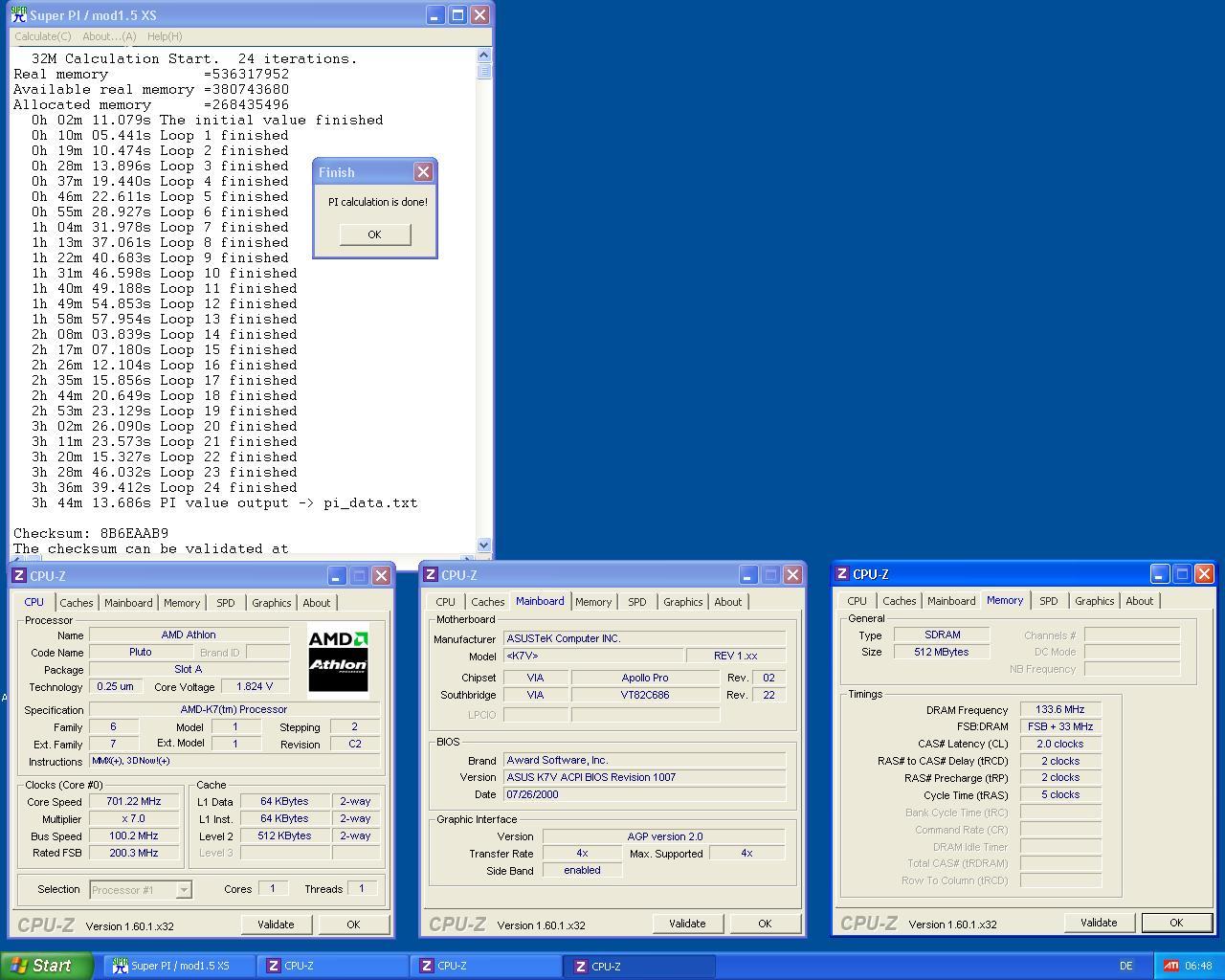The height and width of the screenshot is (980, 1225).
Task: Go to Mainboard tab in the right CPU-Z window
Action: 951,601
